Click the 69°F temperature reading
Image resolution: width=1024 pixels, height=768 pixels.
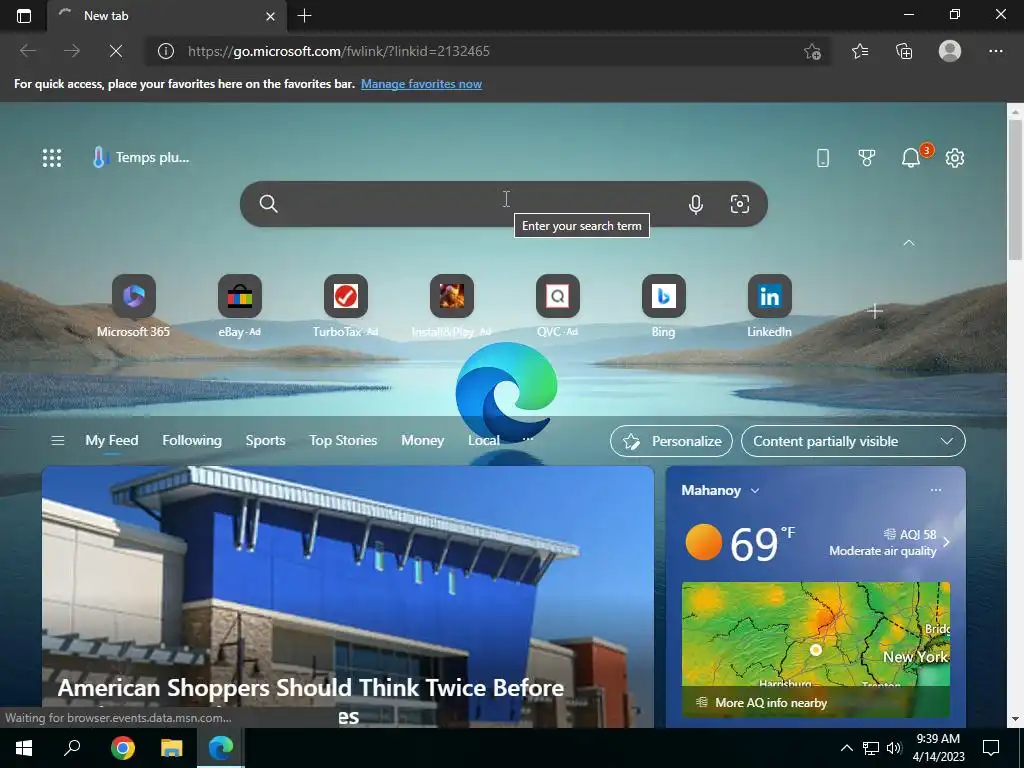click(762, 543)
